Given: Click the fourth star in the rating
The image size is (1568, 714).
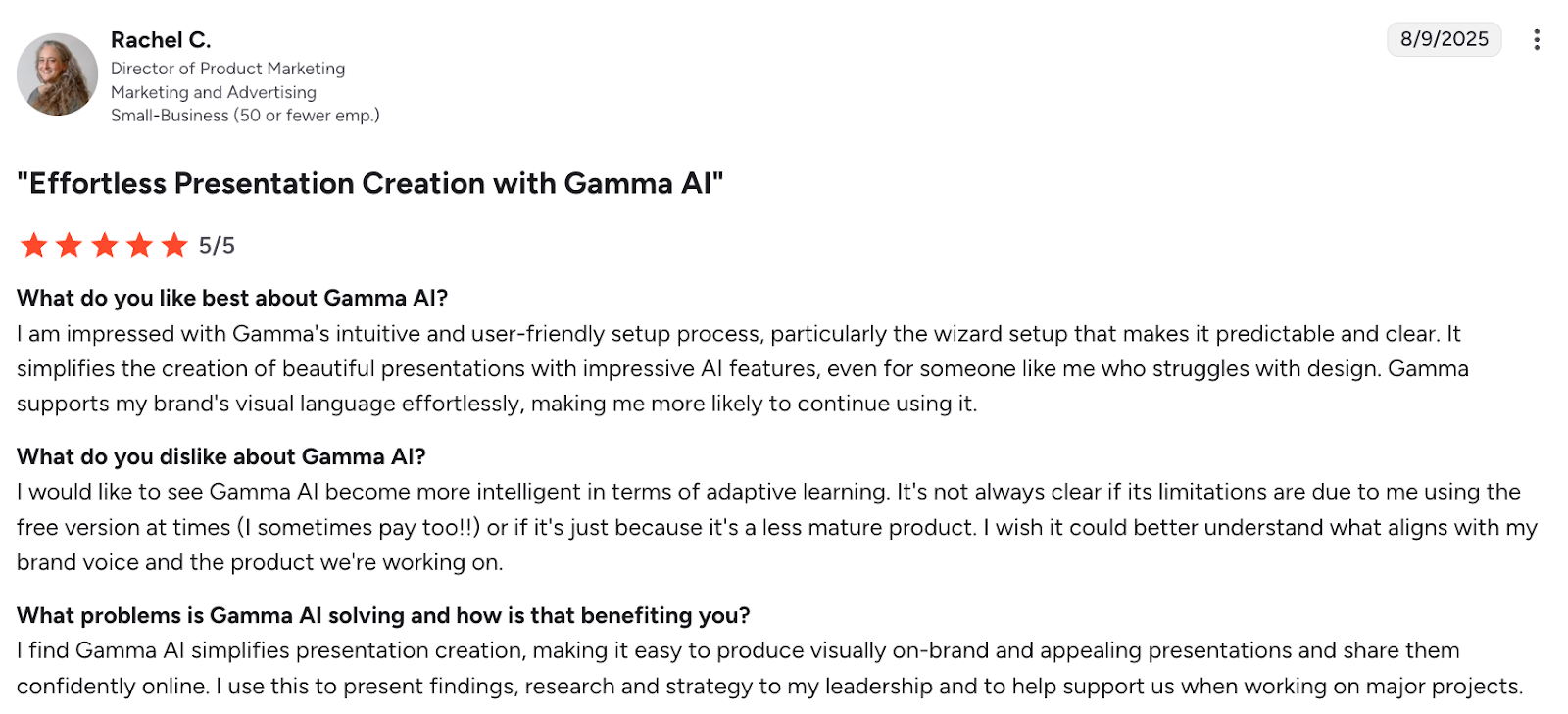Looking at the screenshot, I should pos(139,246).
